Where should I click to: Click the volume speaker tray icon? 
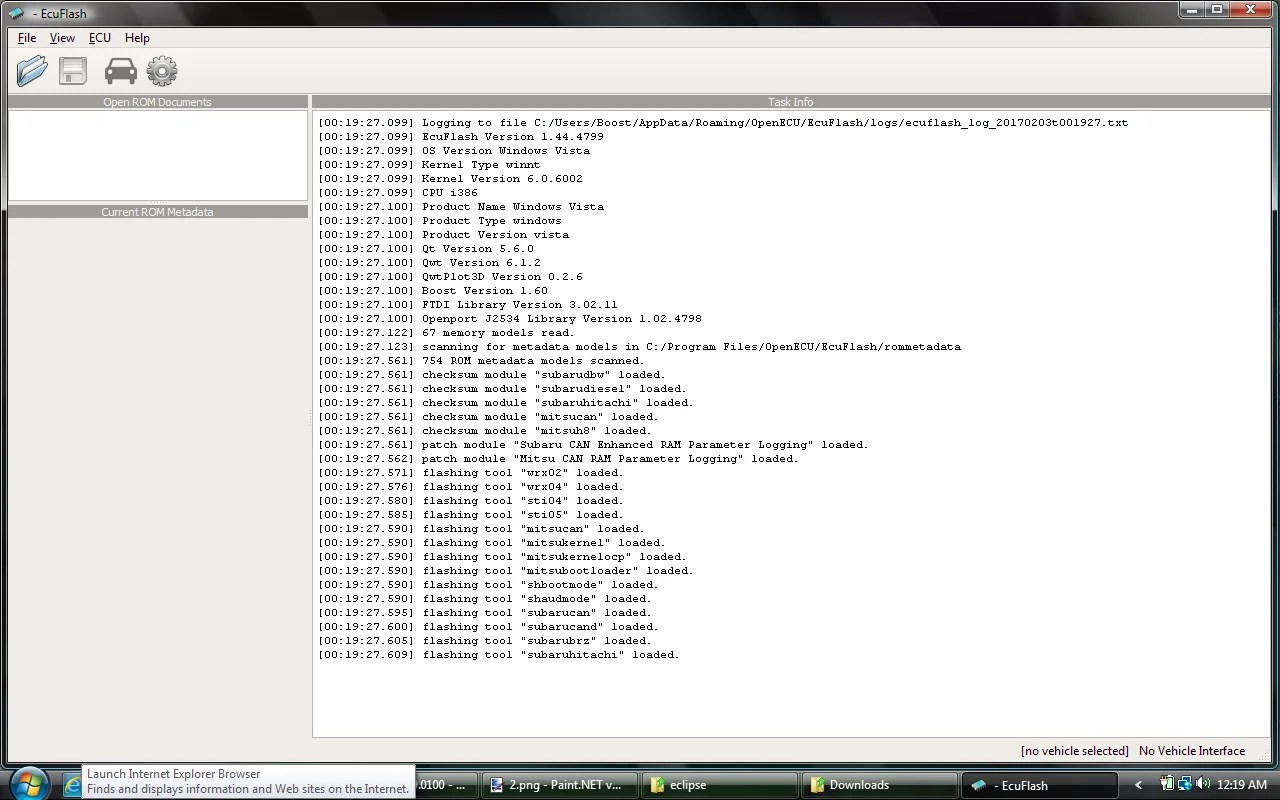1203,784
